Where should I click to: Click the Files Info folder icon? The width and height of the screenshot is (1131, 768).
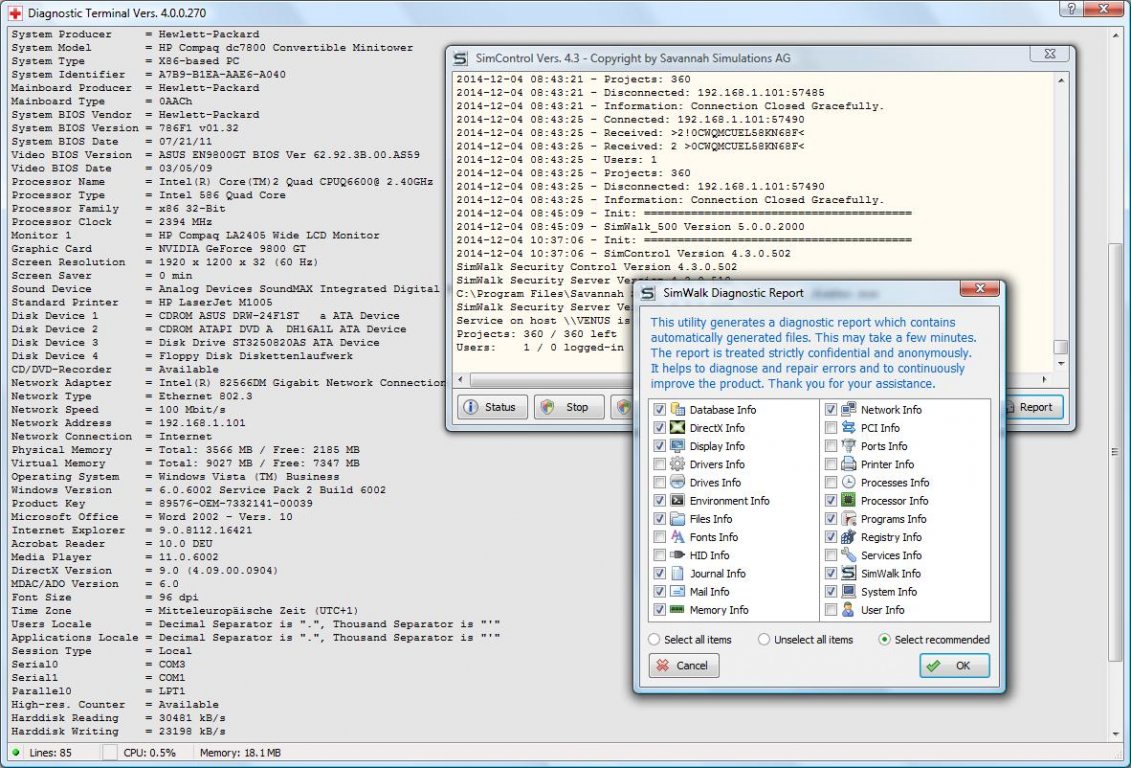pyautogui.click(x=677, y=518)
